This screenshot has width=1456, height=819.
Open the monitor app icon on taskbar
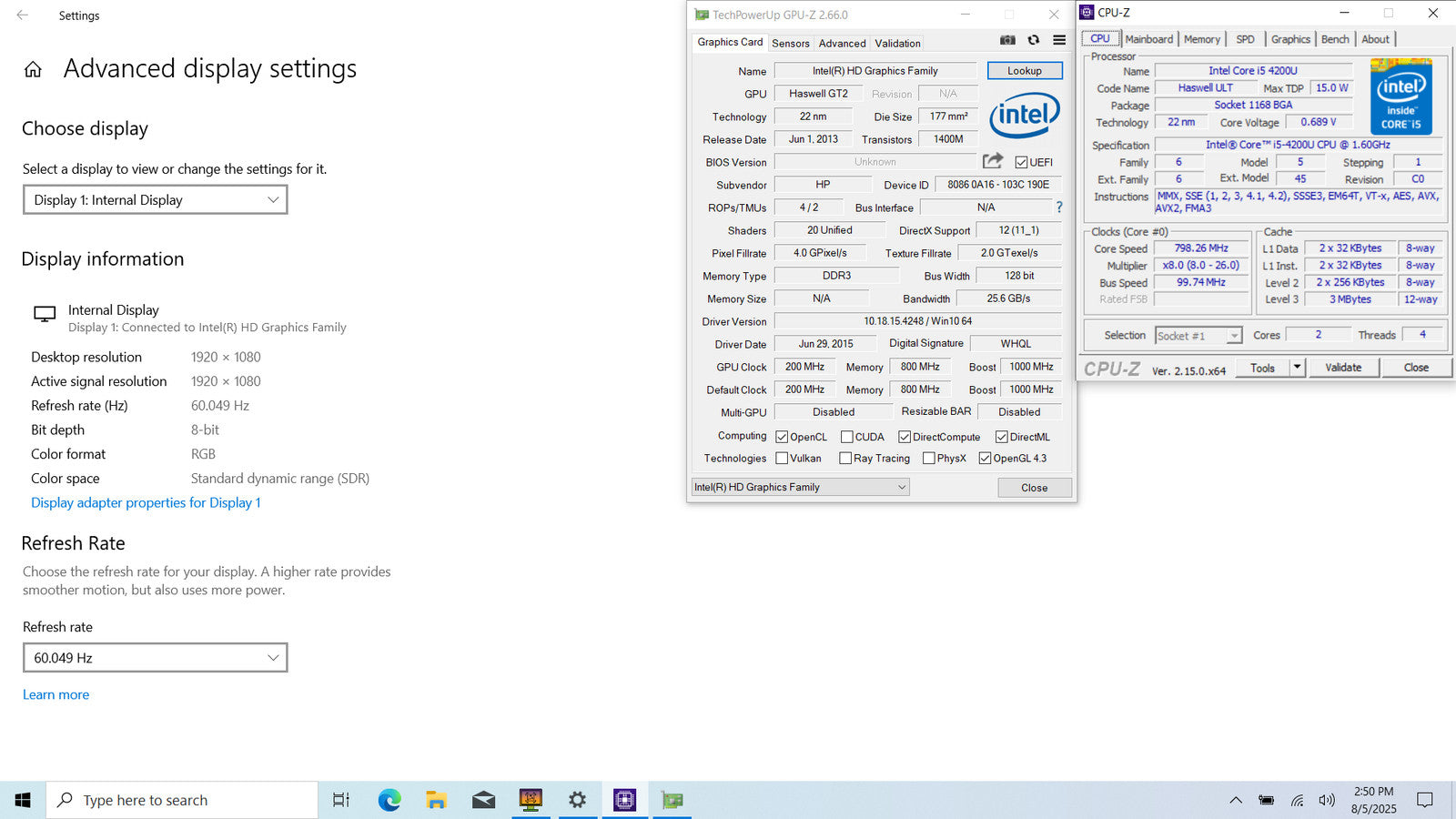(x=531, y=800)
